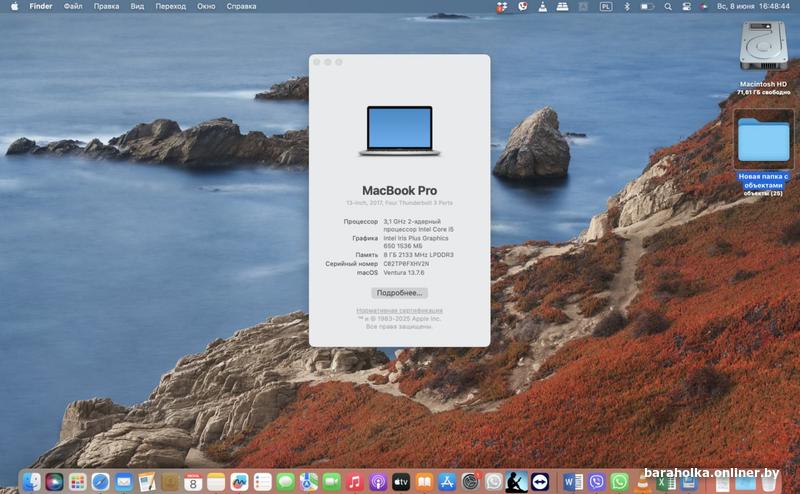Open the Файл menu
800x494 pixels.
(x=73, y=6)
